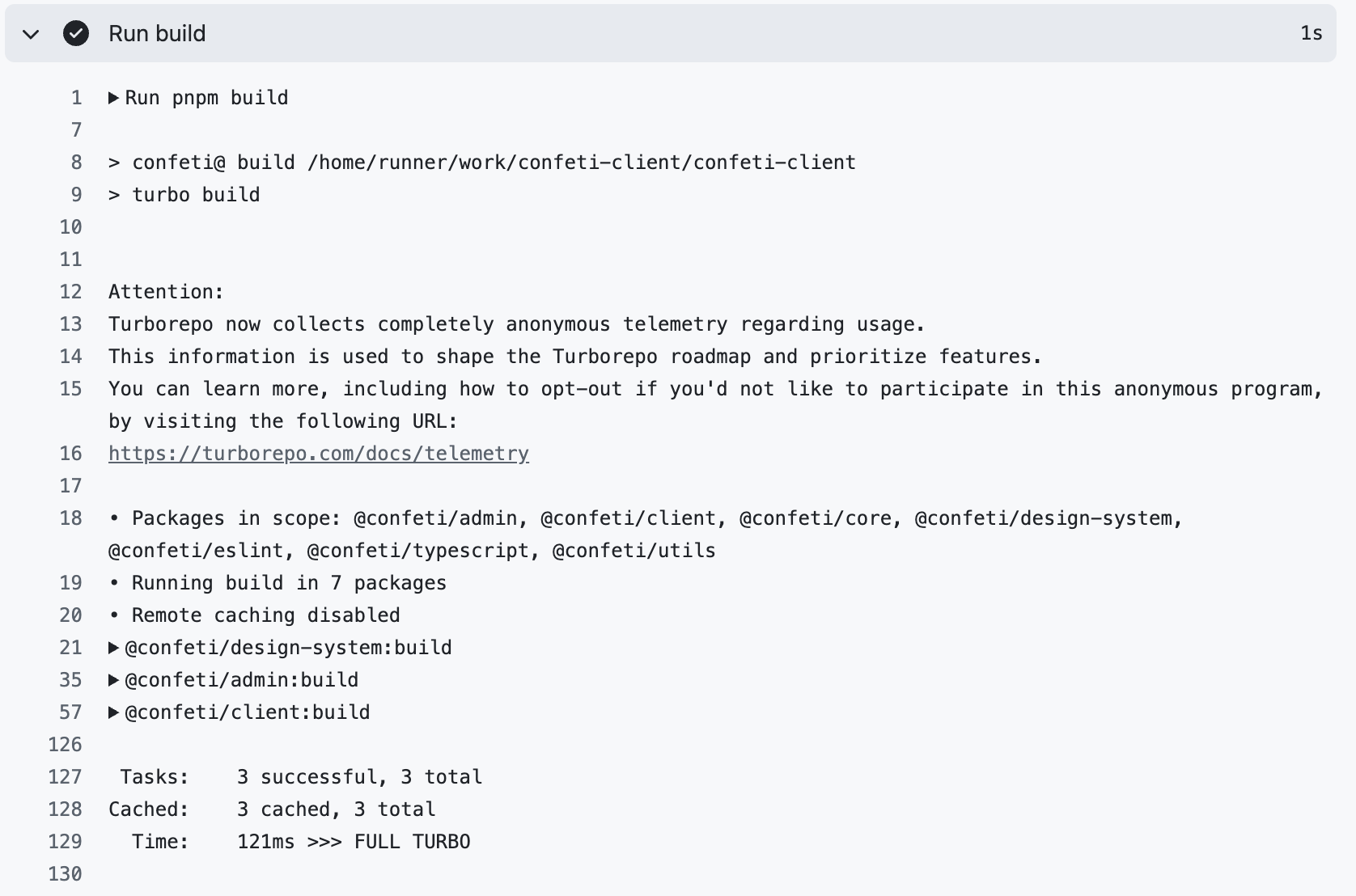
Task: Expand the @confeti/design-system:build log group
Action: (x=114, y=648)
